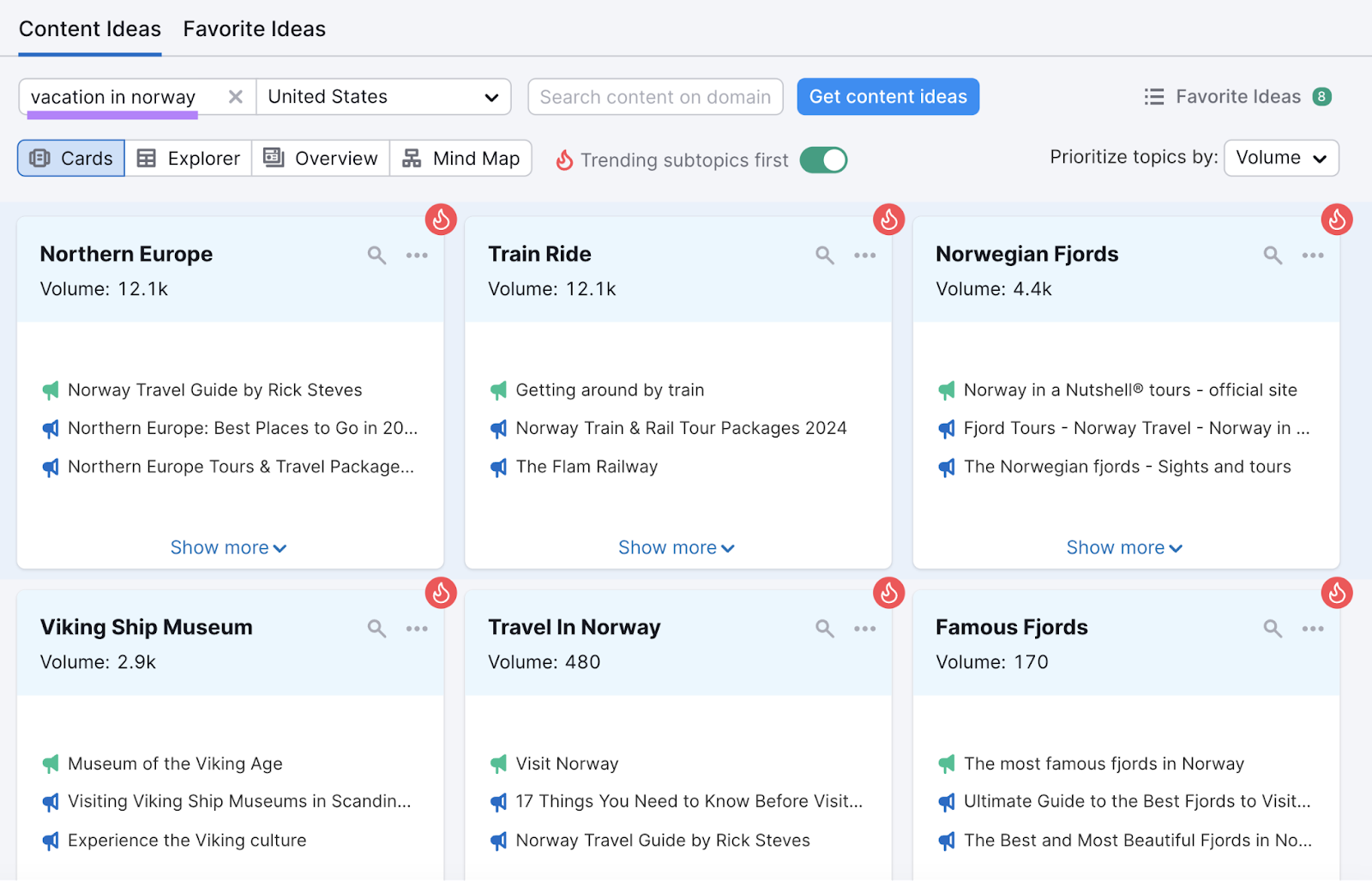Open more options on the Train Ride card
The width and height of the screenshot is (1372, 881).
864,255
